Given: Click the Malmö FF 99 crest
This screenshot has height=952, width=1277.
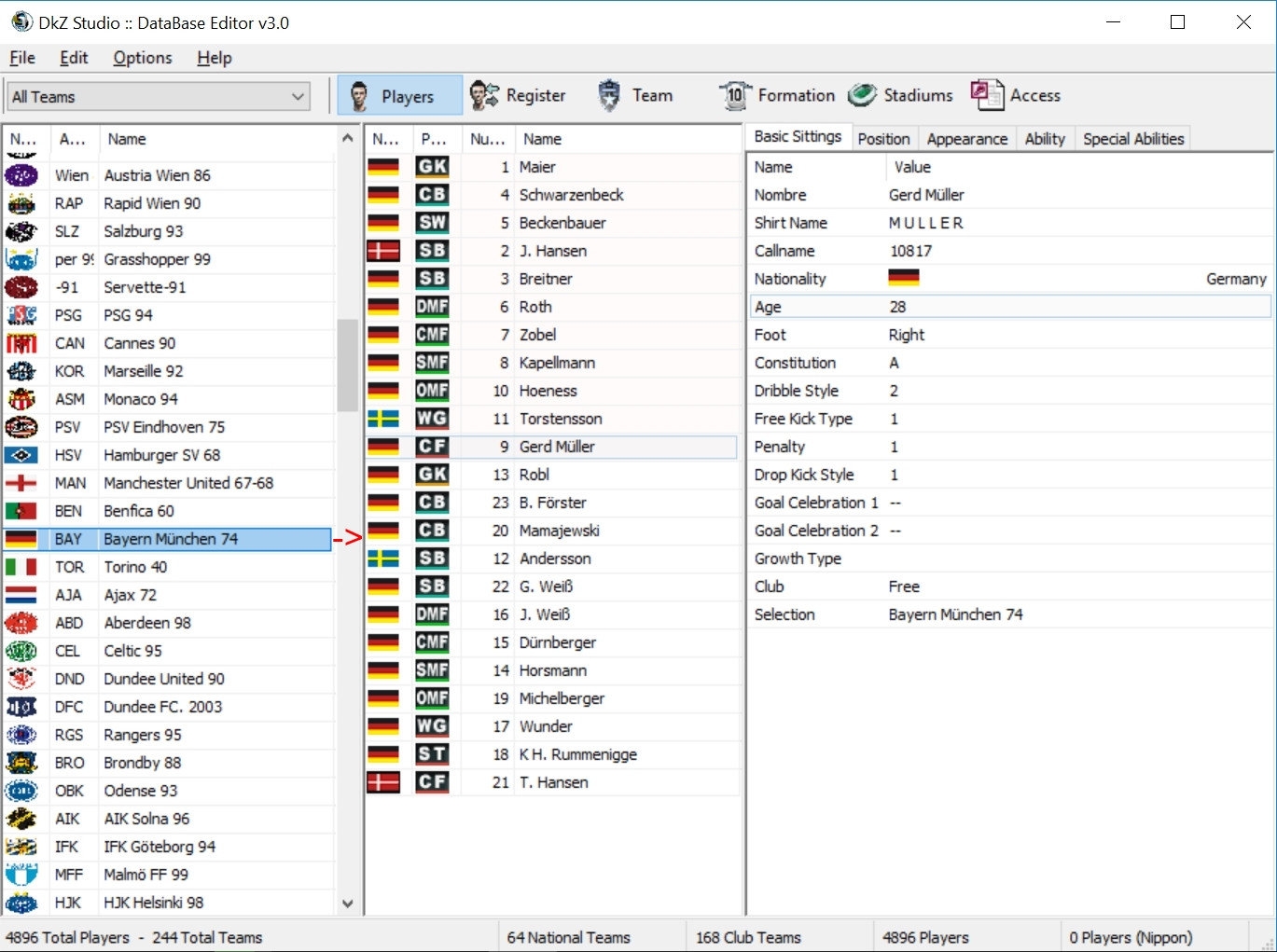Looking at the screenshot, I should [21, 875].
